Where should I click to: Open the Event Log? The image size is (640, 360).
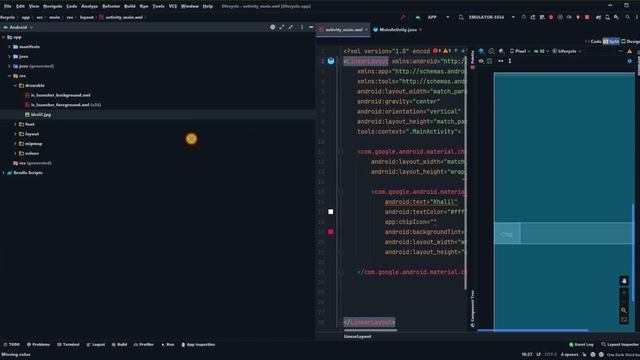[581, 344]
